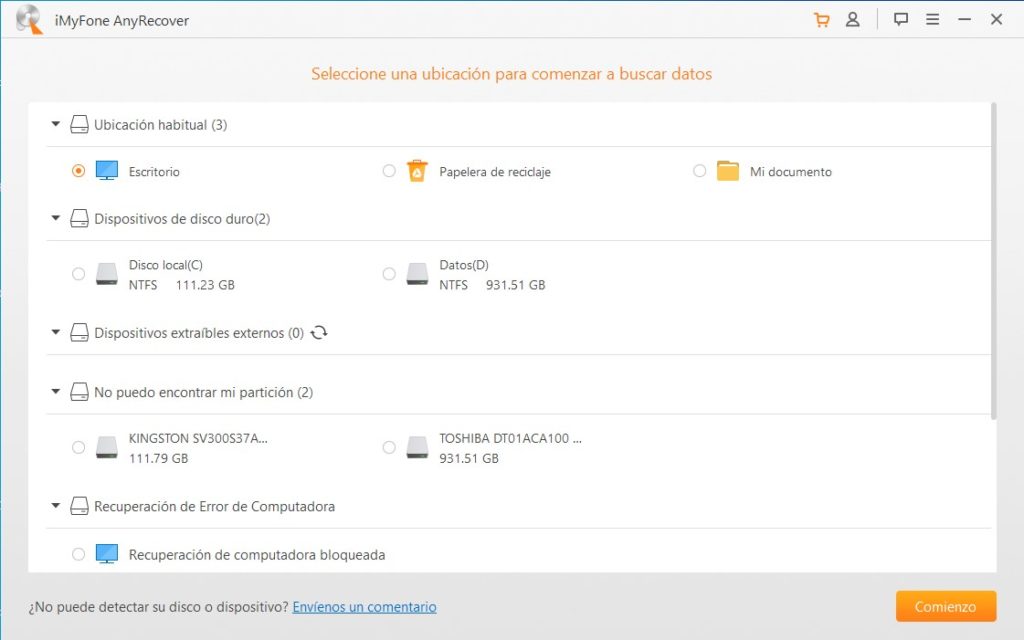Click the TOSHIBA DT01ACA100 drive icon
The height and width of the screenshot is (640, 1024).
point(417,448)
